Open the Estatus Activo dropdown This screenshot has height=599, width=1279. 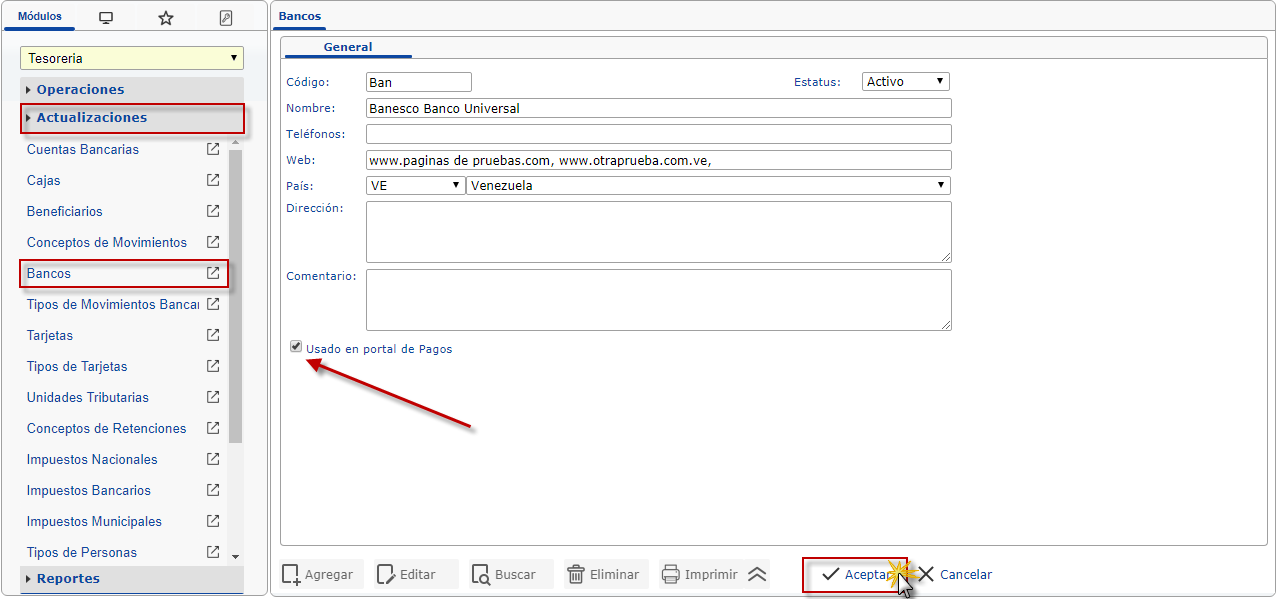[905, 82]
